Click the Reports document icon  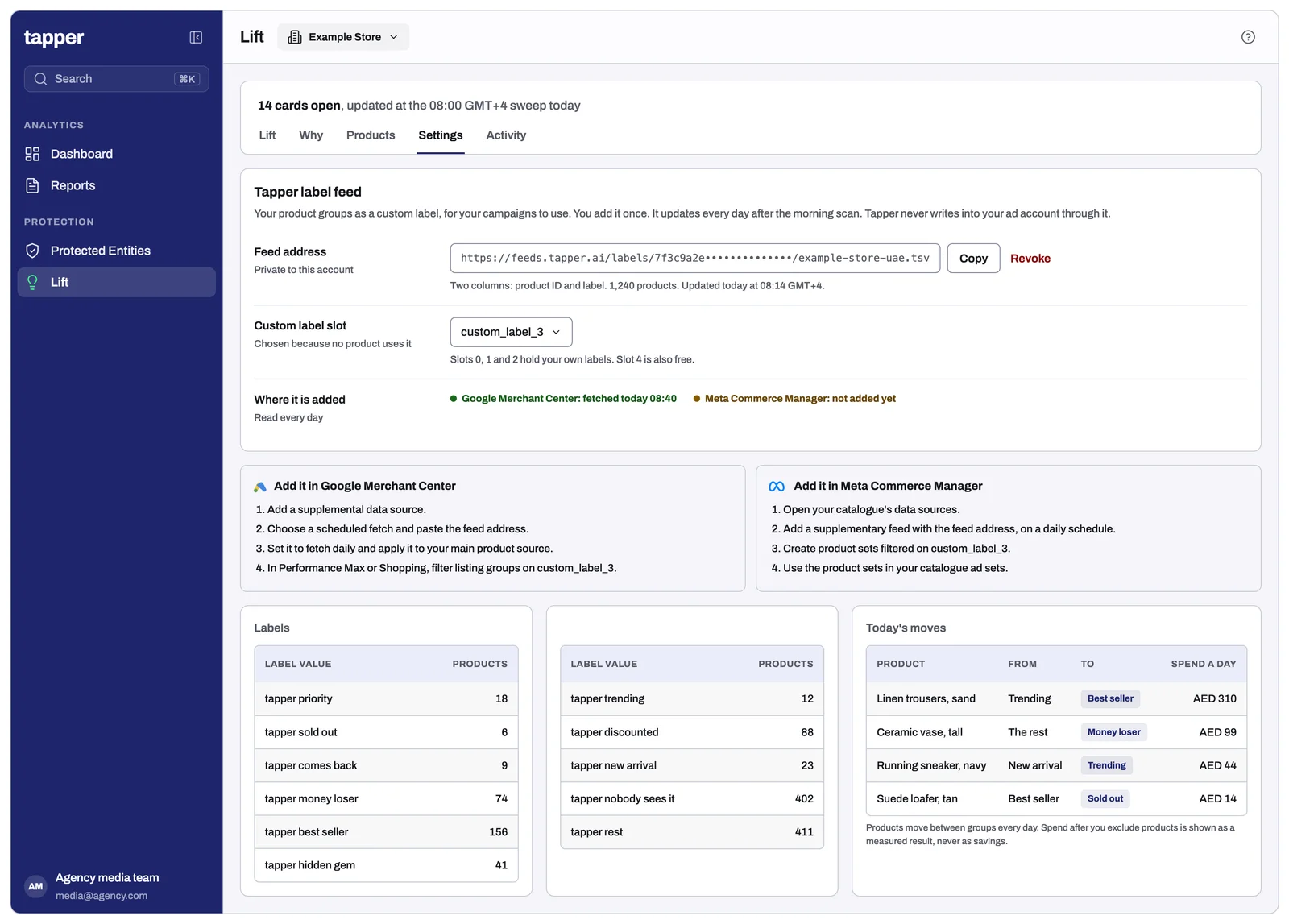(x=32, y=185)
